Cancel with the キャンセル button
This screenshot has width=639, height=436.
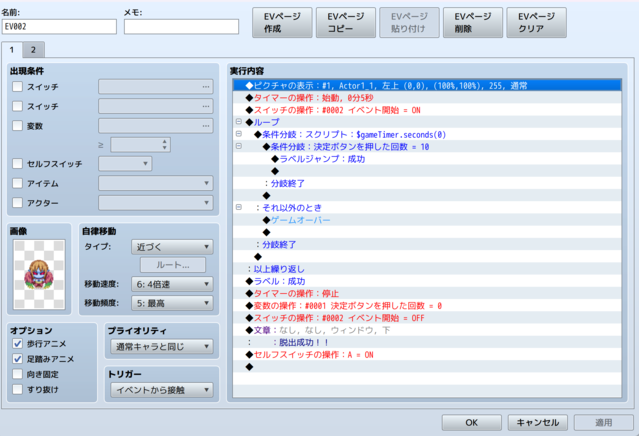point(538,423)
